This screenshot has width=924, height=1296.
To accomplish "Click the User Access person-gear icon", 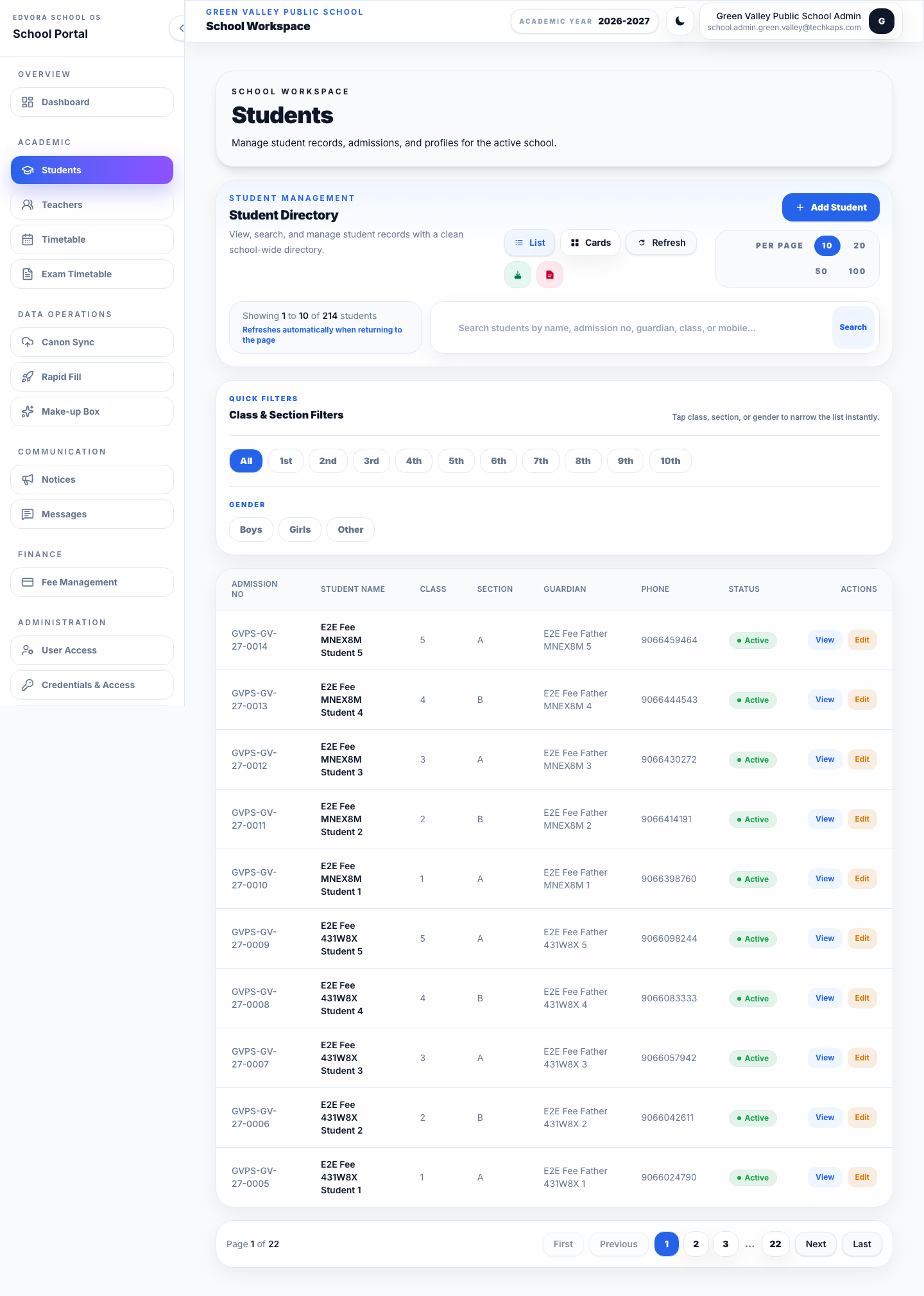I will tap(28, 650).
